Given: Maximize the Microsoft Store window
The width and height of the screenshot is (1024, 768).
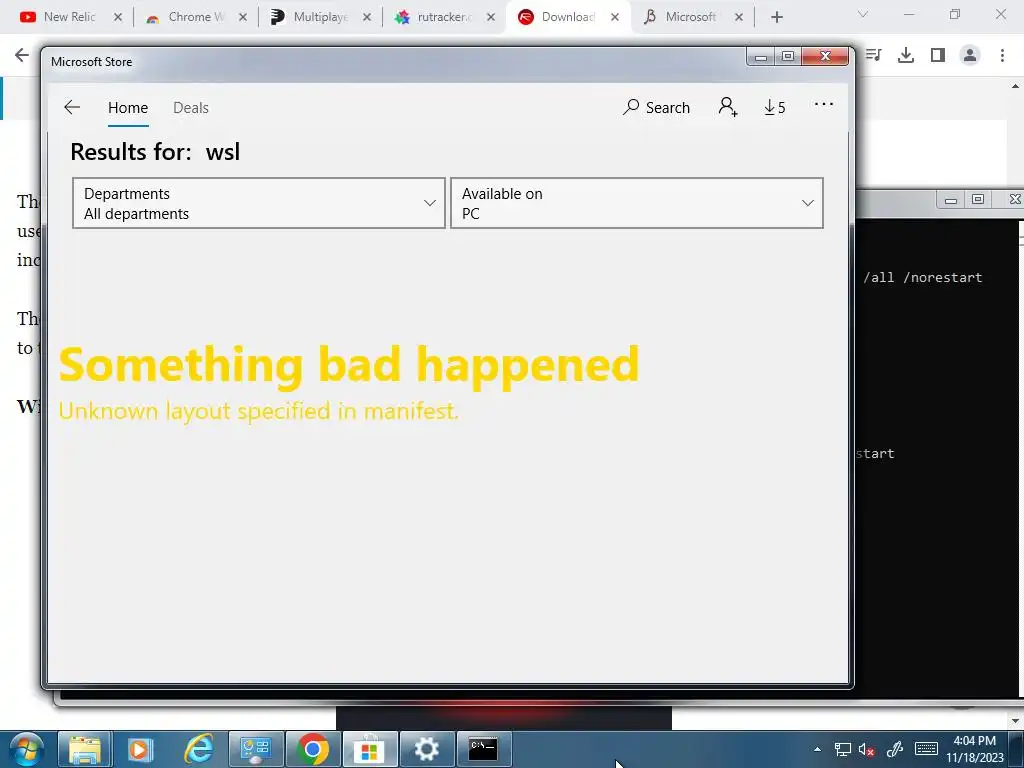Looking at the screenshot, I should (788, 57).
